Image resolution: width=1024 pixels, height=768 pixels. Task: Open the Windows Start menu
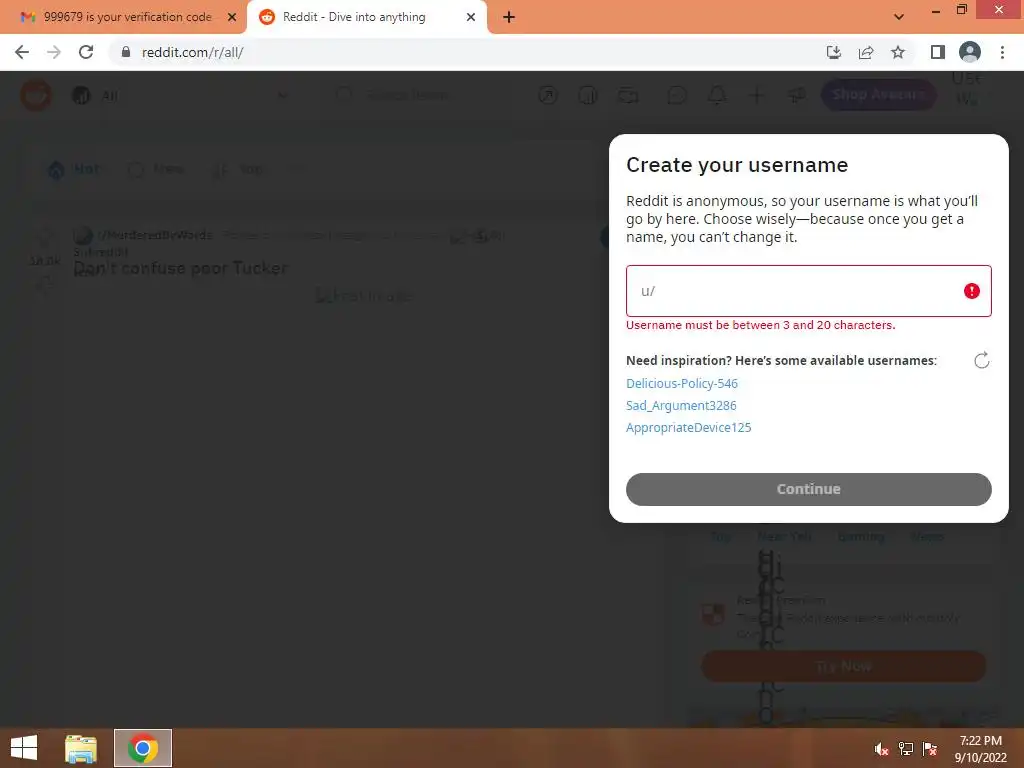24,748
